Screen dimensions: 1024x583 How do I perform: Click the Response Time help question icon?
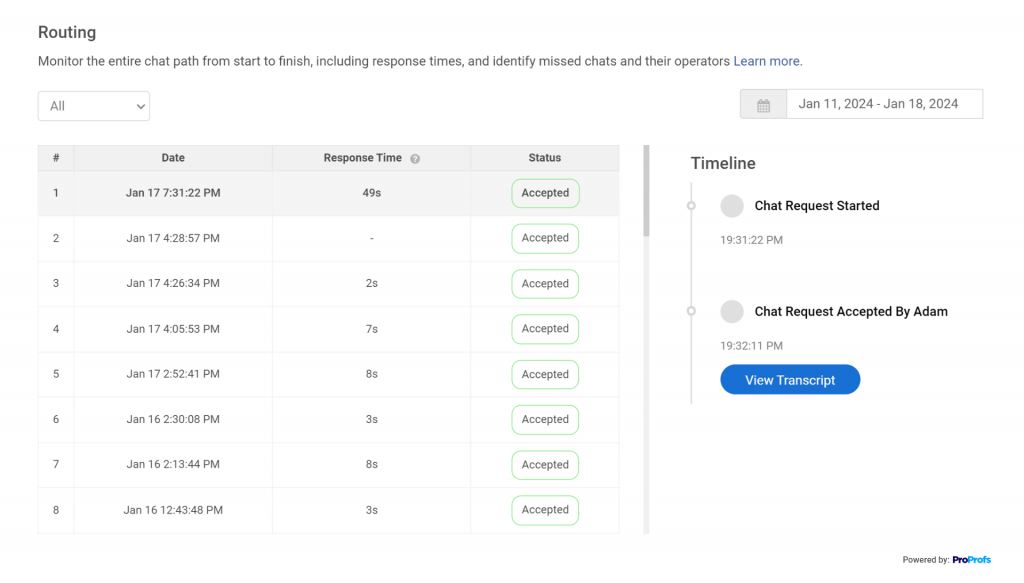[x=415, y=159]
